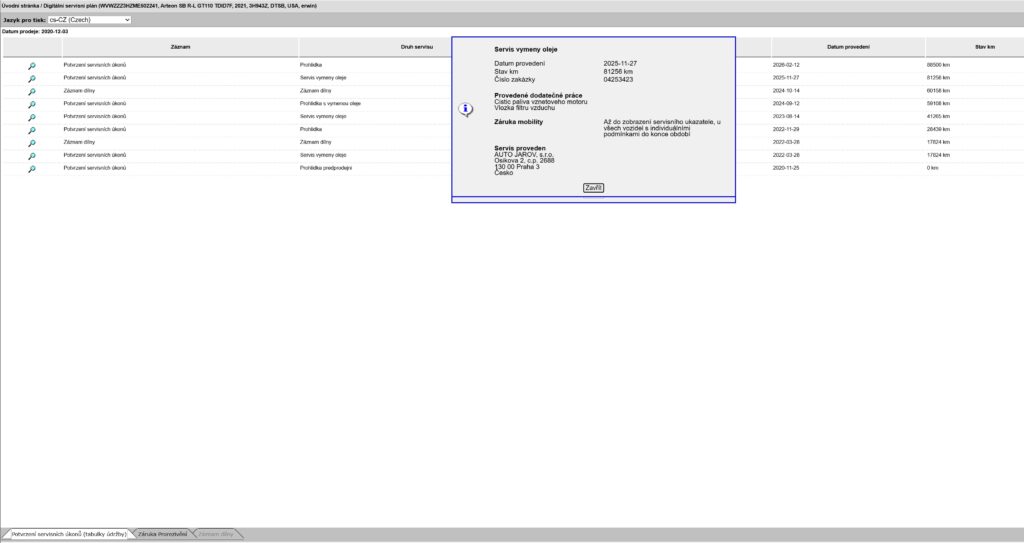Click the 'Datum provedení' column header
The height and width of the screenshot is (543, 1024).
[848, 47]
